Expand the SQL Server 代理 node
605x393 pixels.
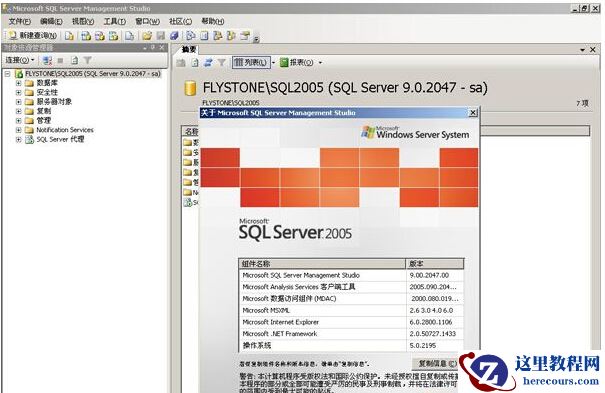[x=18, y=140]
